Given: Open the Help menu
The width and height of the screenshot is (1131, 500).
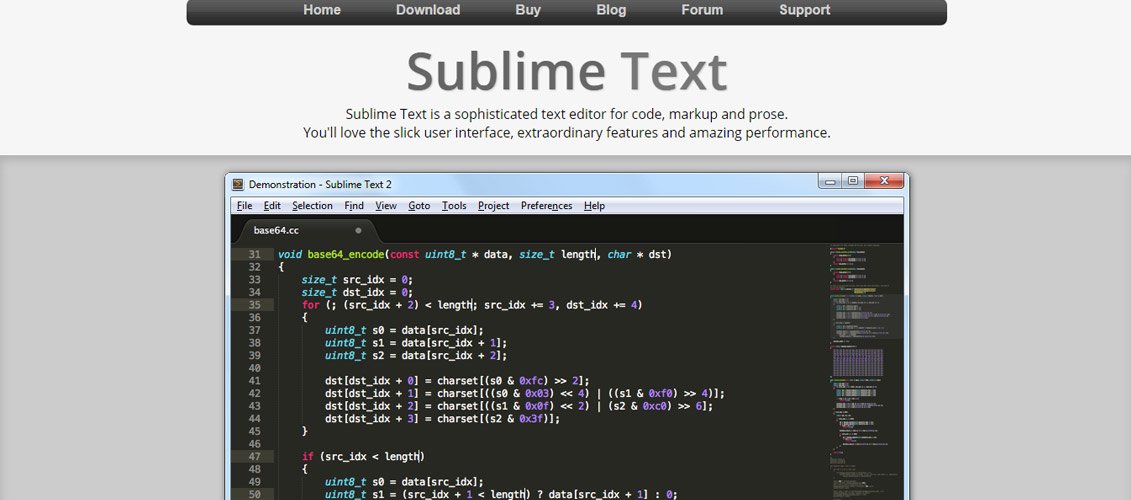Looking at the screenshot, I should pyautogui.click(x=594, y=206).
